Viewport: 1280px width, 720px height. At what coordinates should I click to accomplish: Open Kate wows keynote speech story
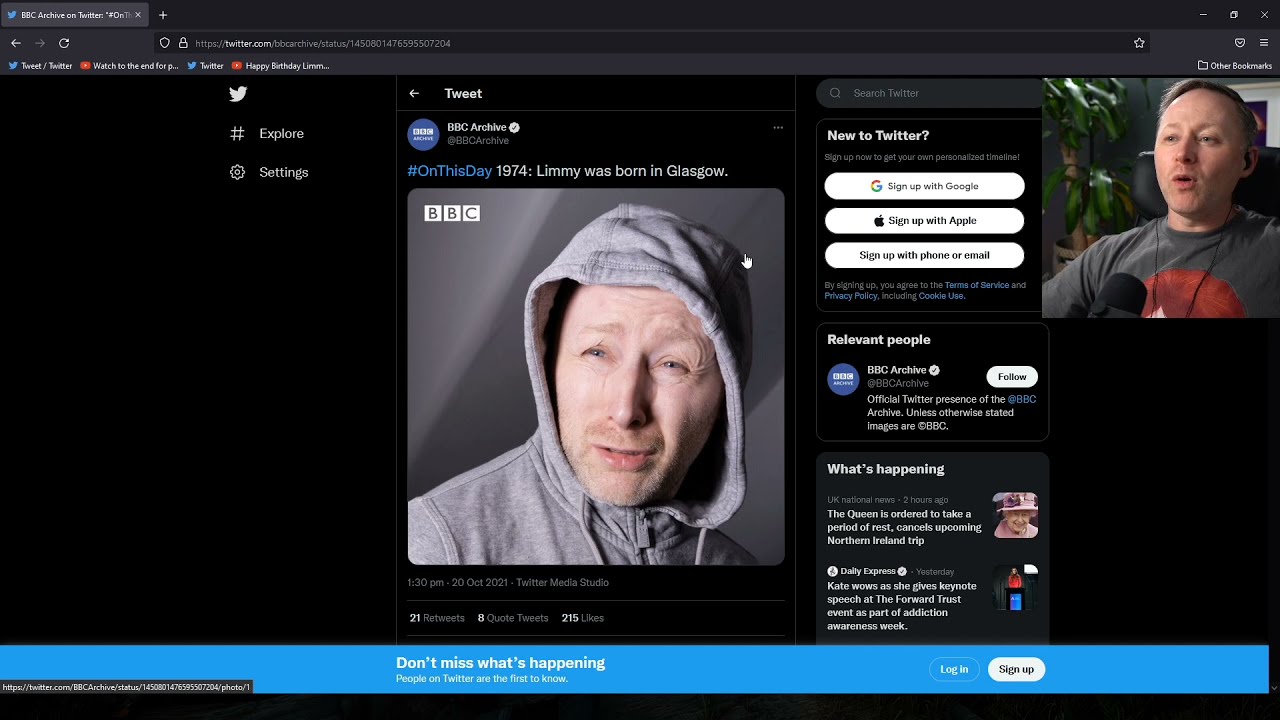click(902, 606)
